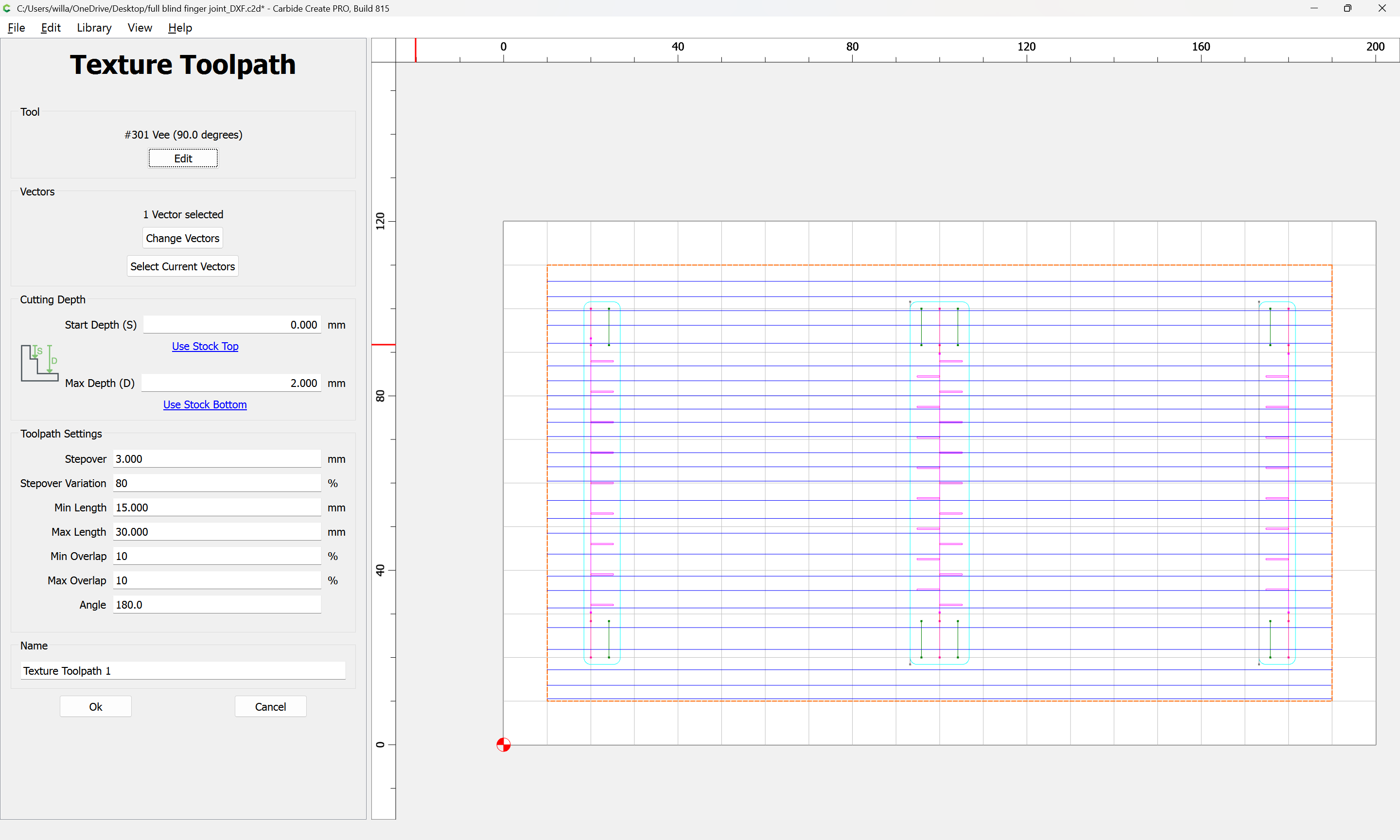This screenshot has width=1400, height=840.
Task: Focus the Stepover field
Action: [217, 459]
